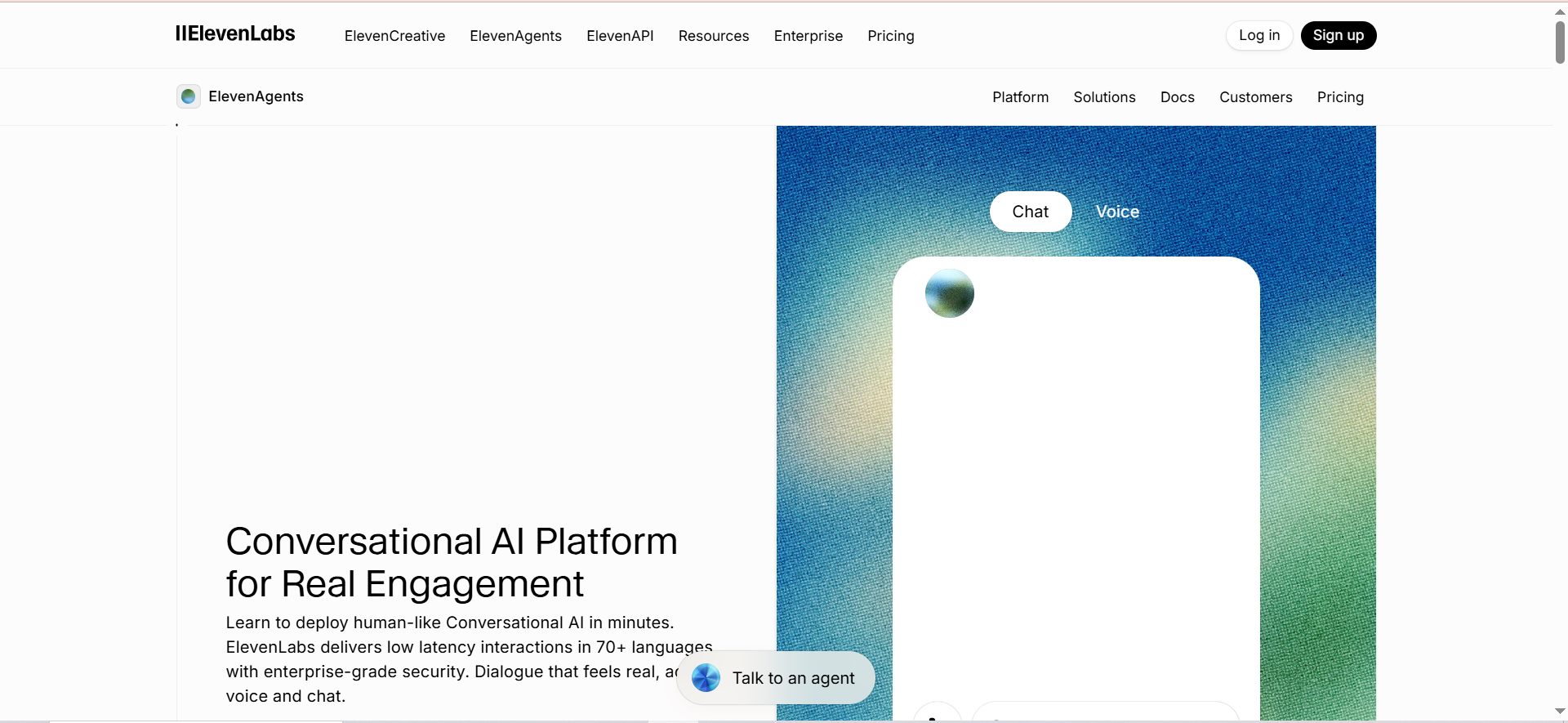Open Pricing in the top navigation
Viewport: 1568px width, 723px height.
tap(890, 36)
